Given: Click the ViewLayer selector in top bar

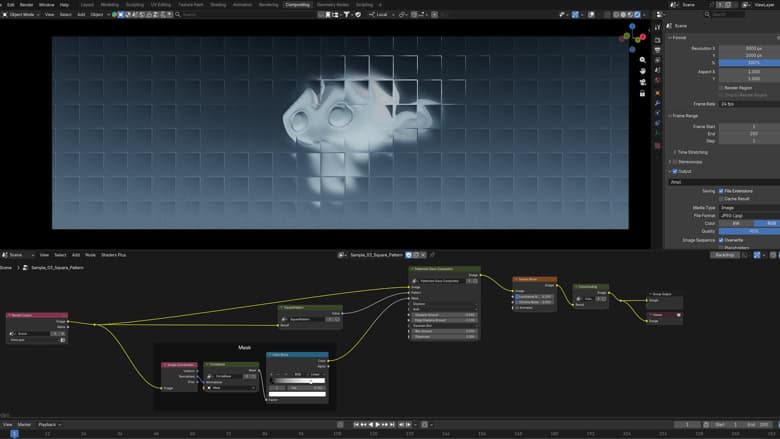Looking at the screenshot, I should 764,4.
